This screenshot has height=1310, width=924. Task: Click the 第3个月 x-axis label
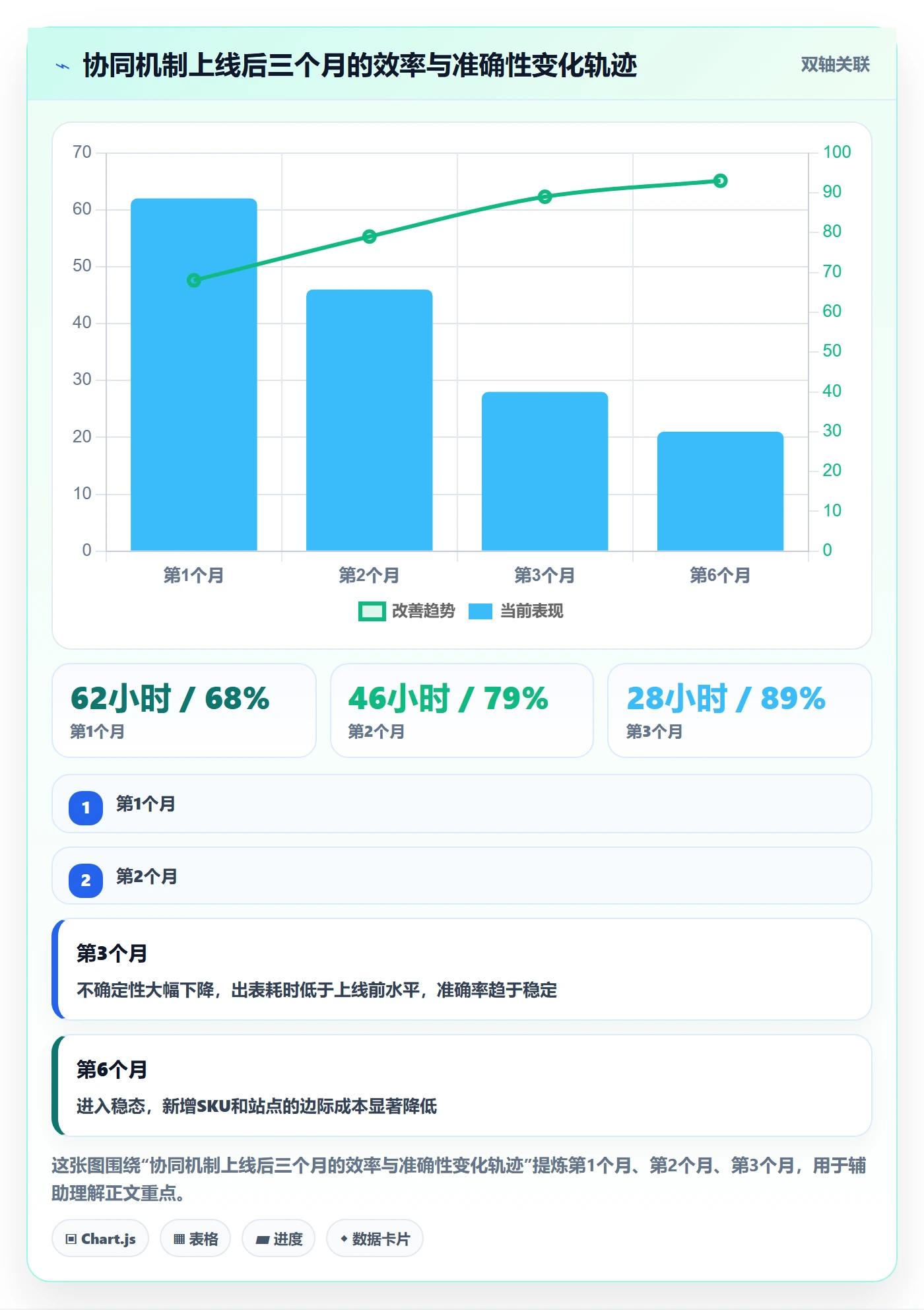pyautogui.click(x=545, y=575)
